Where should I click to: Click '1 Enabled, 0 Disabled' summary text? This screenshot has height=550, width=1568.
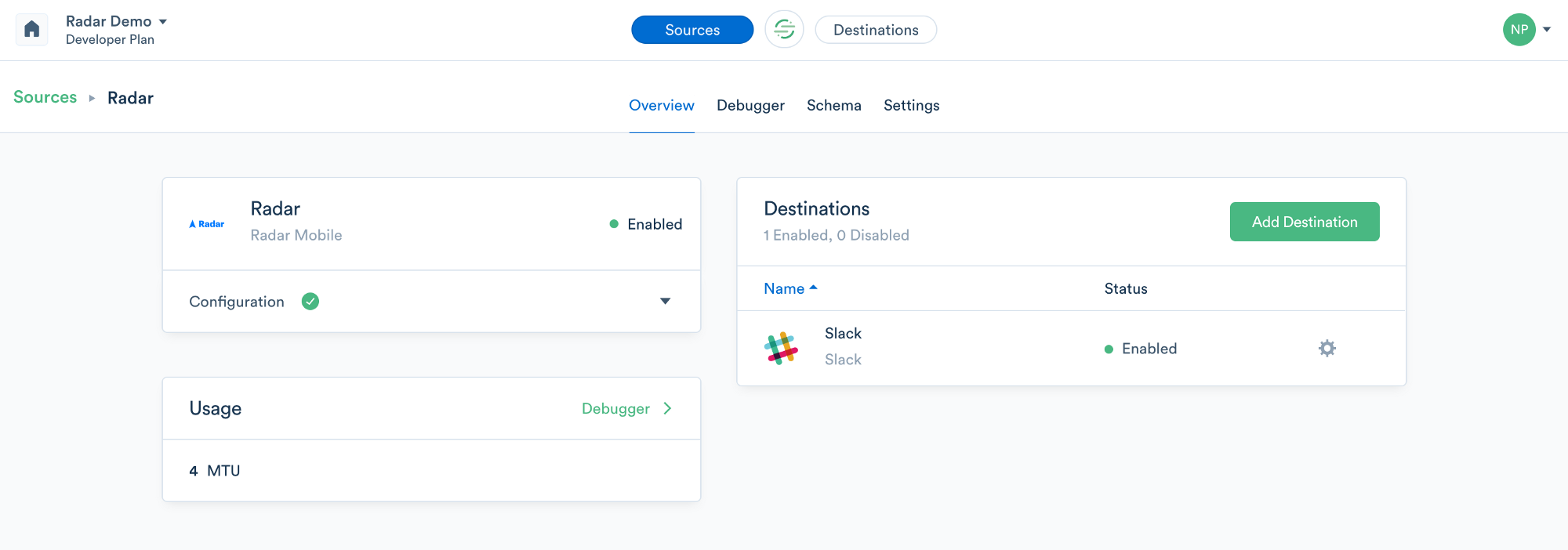coord(837,235)
